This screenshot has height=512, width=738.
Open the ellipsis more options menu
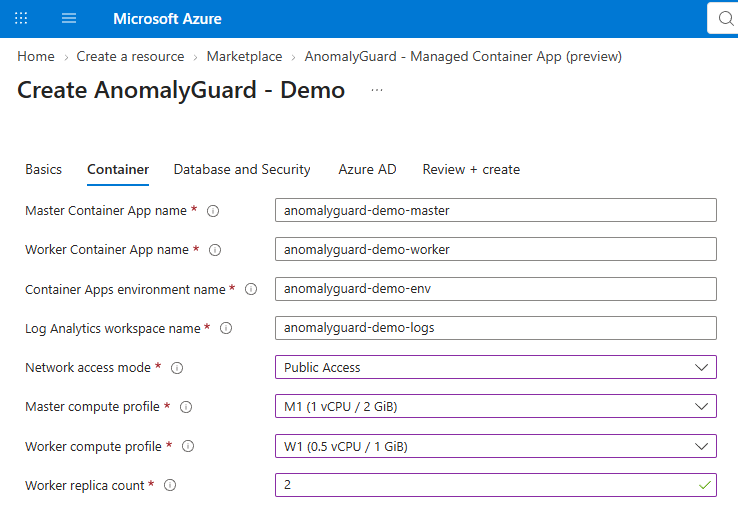pos(377,89)
